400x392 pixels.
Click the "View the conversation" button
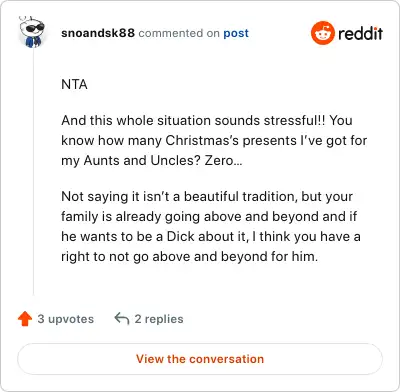point(200,359)
